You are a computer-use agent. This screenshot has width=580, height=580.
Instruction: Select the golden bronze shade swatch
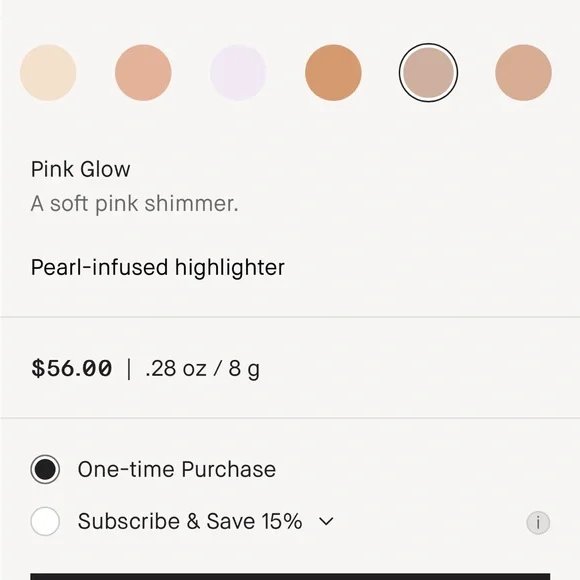tap(333, 72)
